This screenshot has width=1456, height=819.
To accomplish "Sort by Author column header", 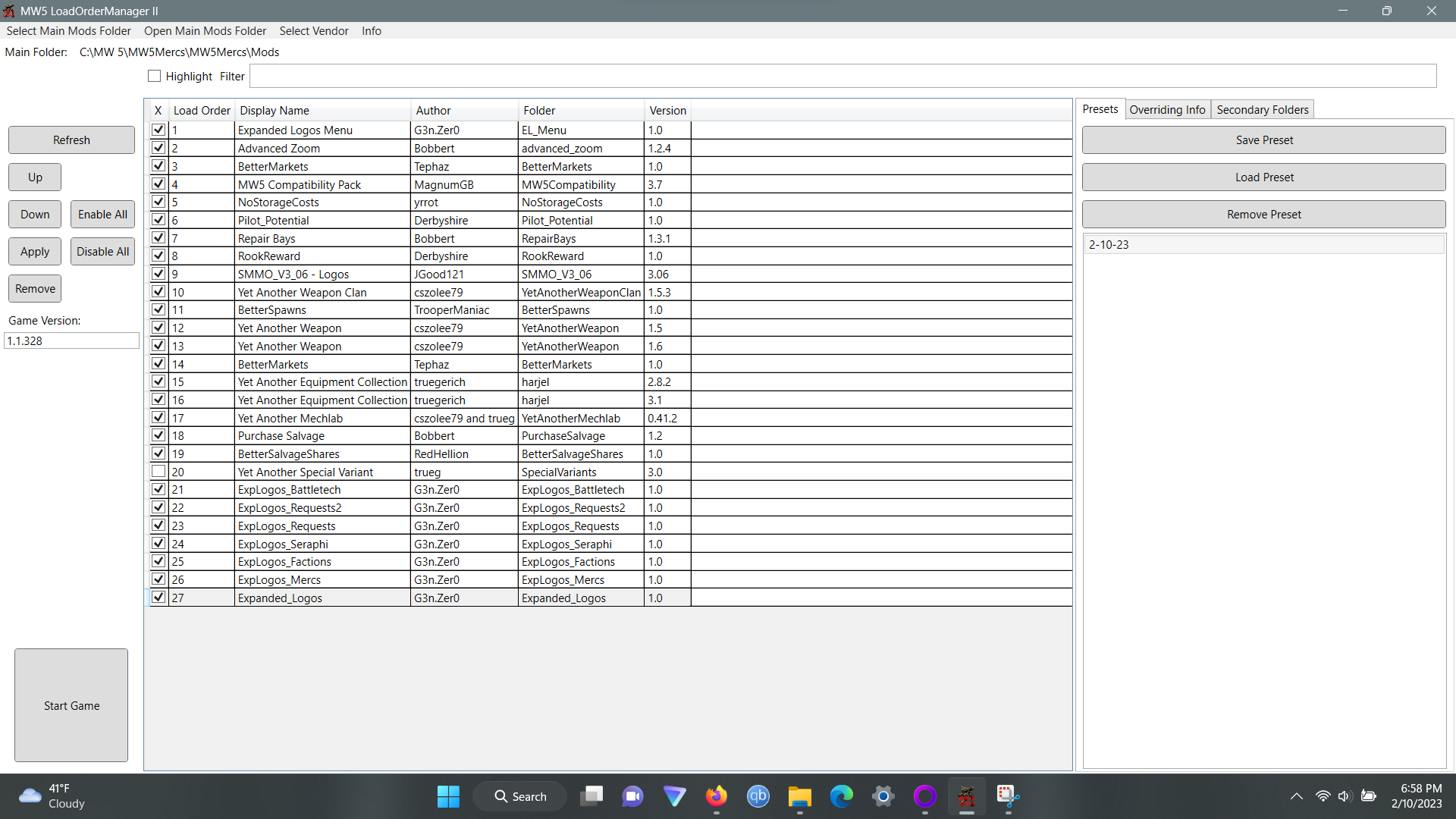I will (464, 111).
